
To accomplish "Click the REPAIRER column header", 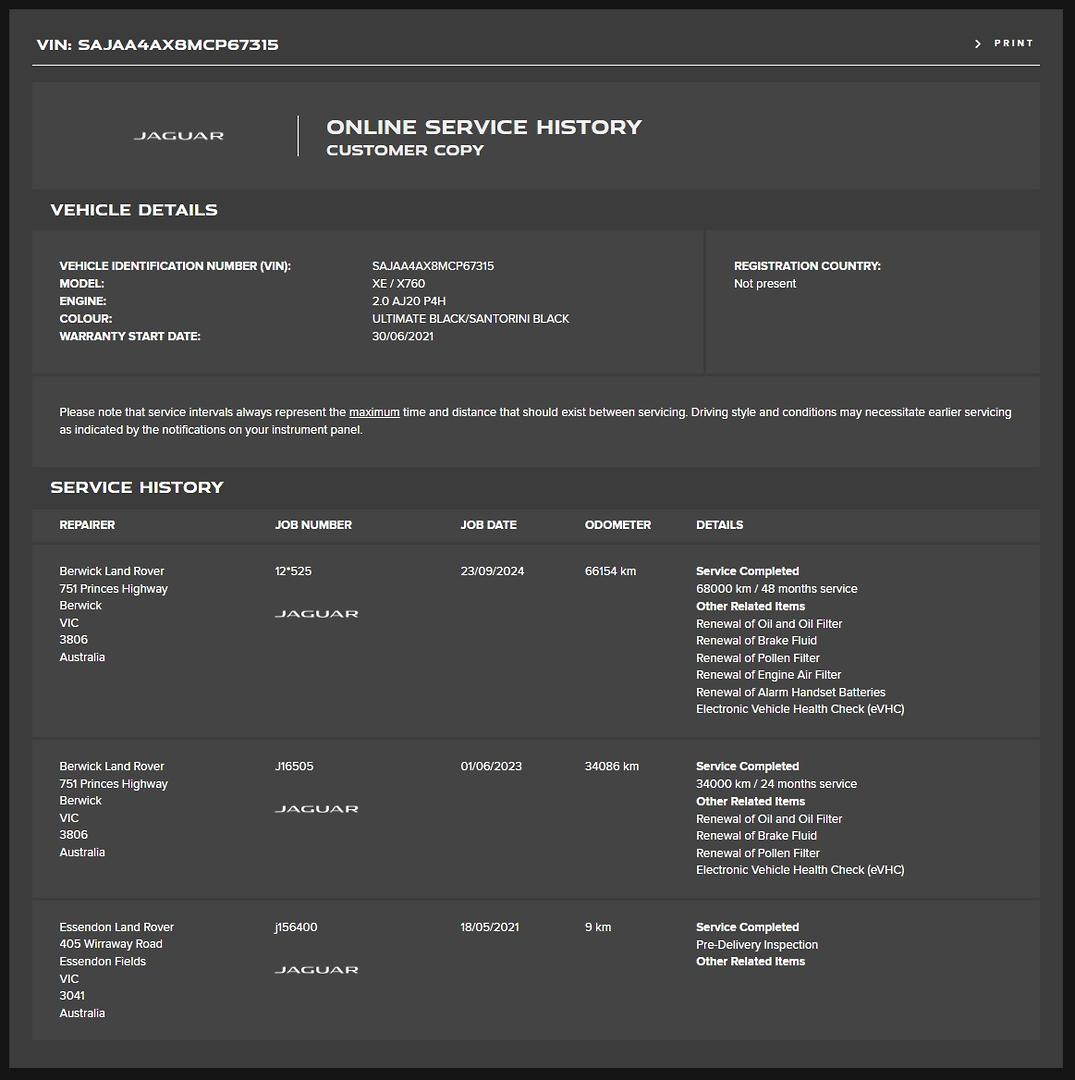I will click(x=87, y=525).
